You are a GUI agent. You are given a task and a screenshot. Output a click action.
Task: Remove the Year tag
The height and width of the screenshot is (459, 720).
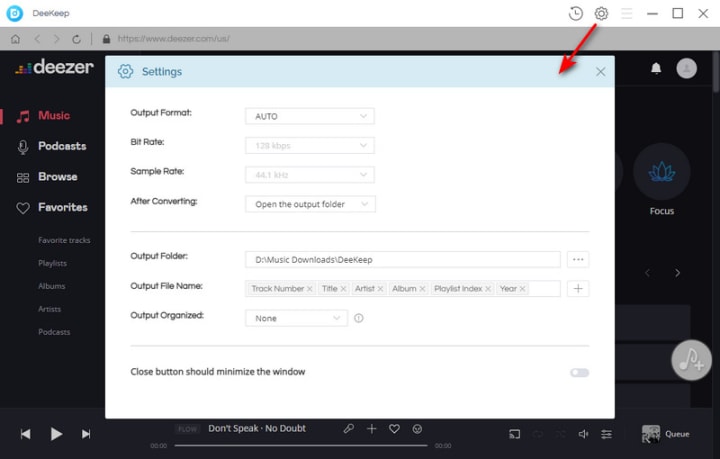click(x=522, y=289)
